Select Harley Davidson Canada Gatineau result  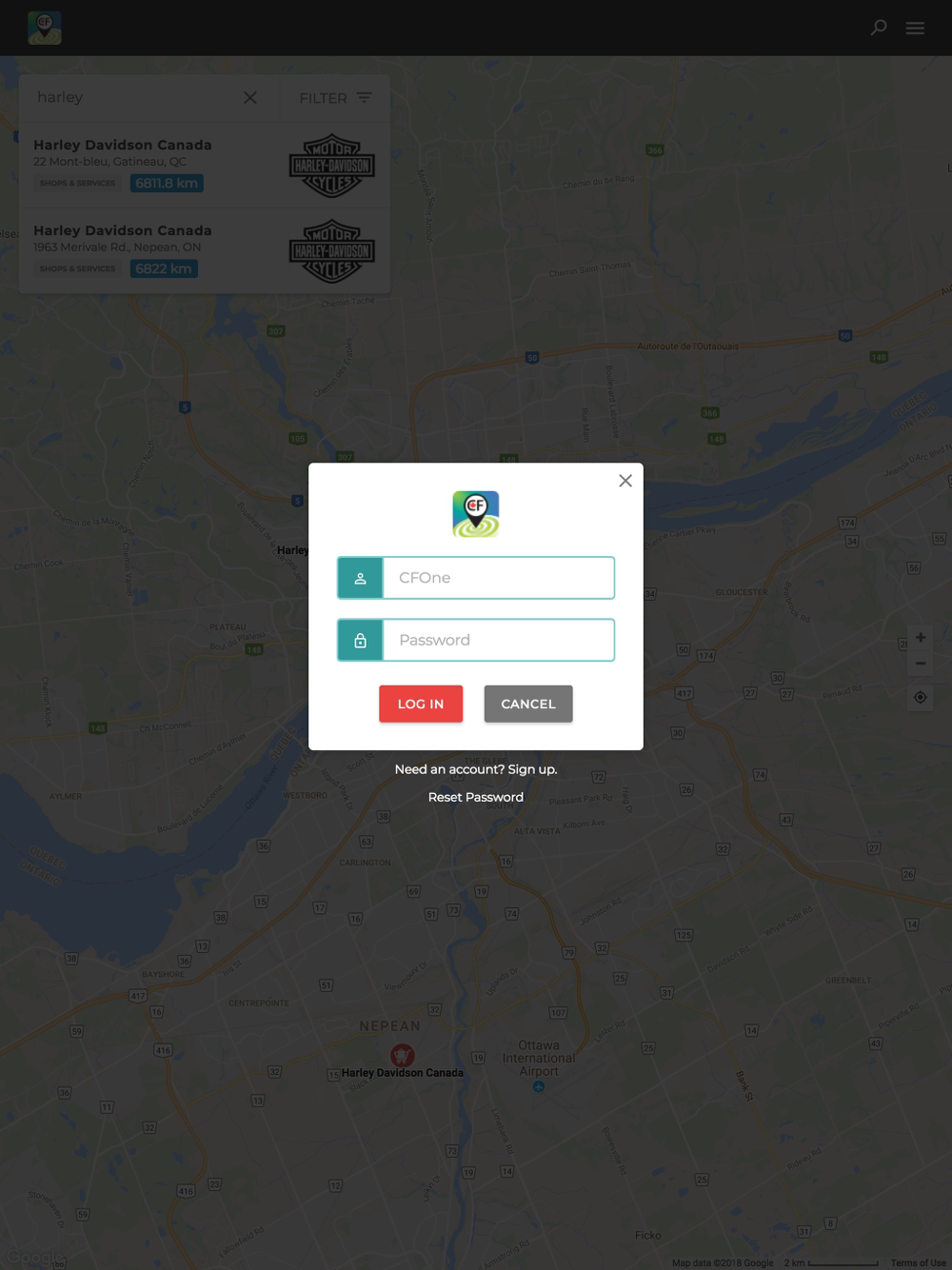pyautogui.click(x=205, y=166)
